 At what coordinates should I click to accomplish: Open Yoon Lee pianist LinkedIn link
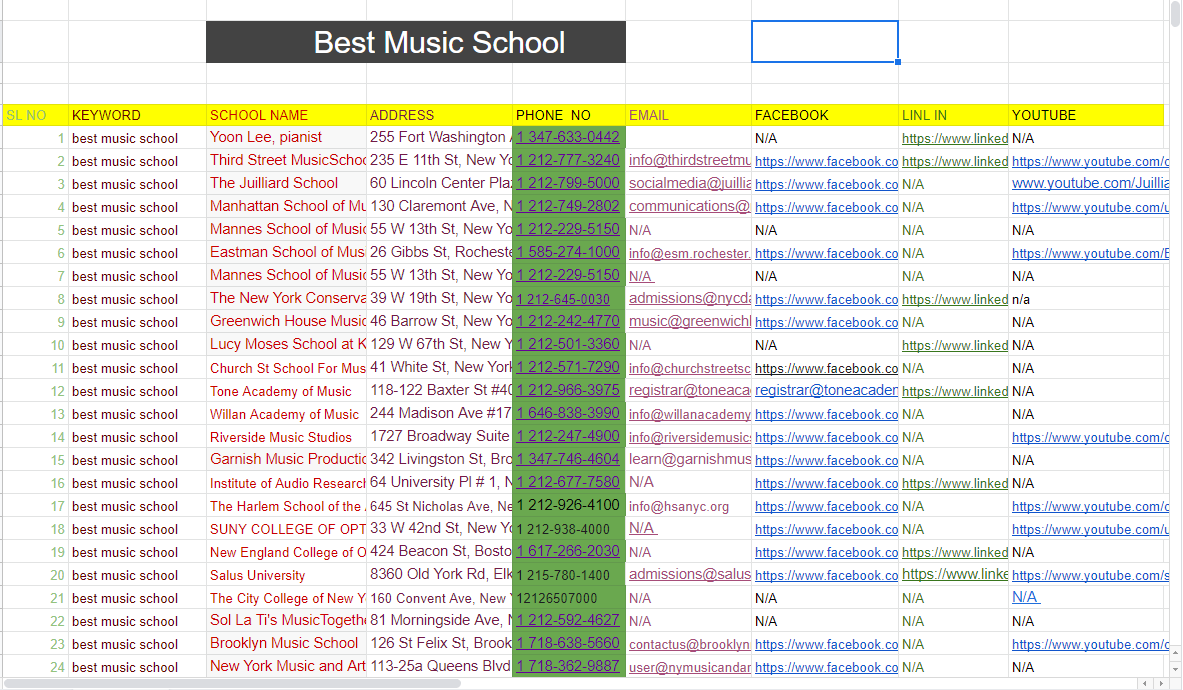point(954,138)
